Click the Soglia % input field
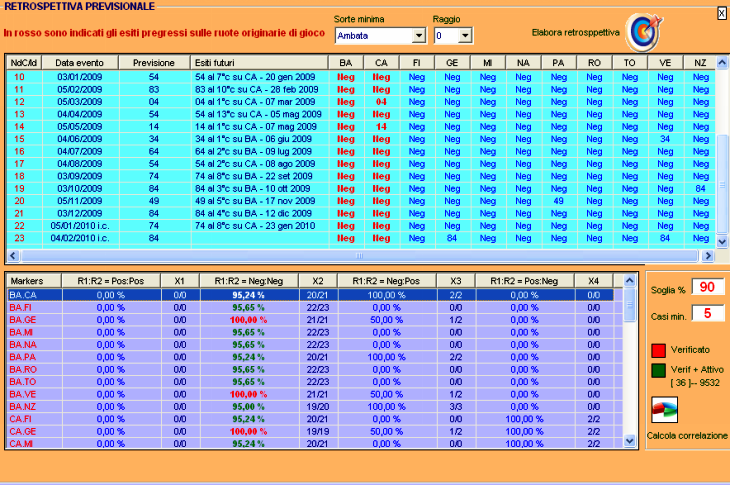This screenshot has height=485, width=730. [x=707, y=287]
